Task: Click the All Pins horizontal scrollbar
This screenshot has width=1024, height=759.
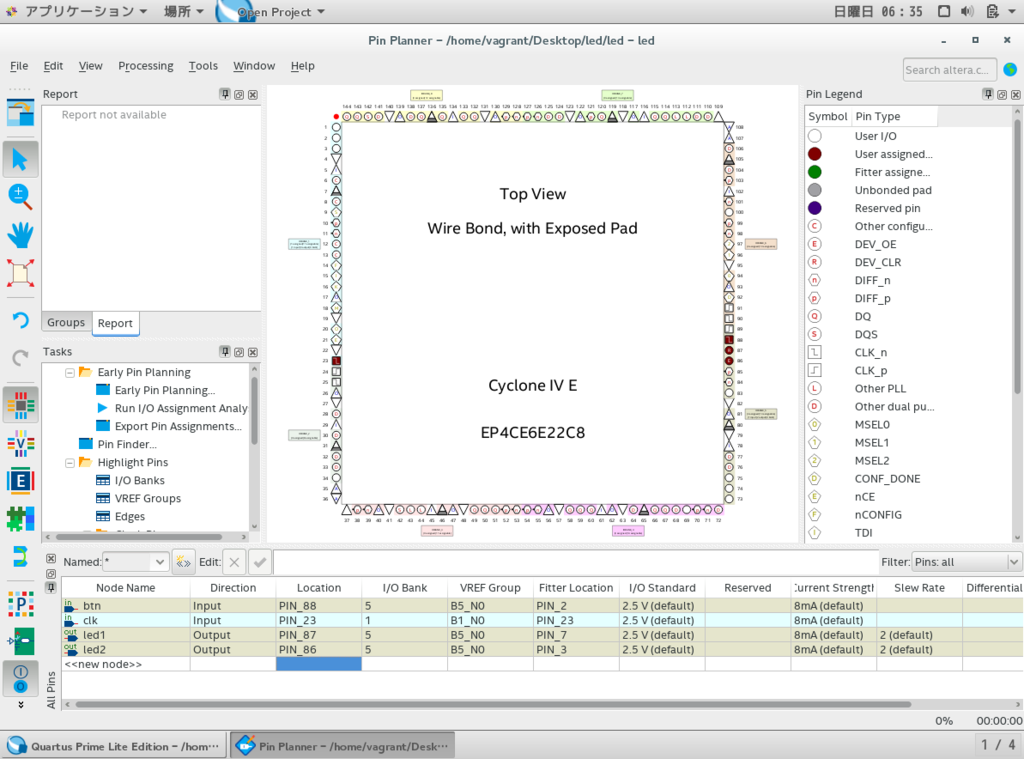Action: click(493, 704)
